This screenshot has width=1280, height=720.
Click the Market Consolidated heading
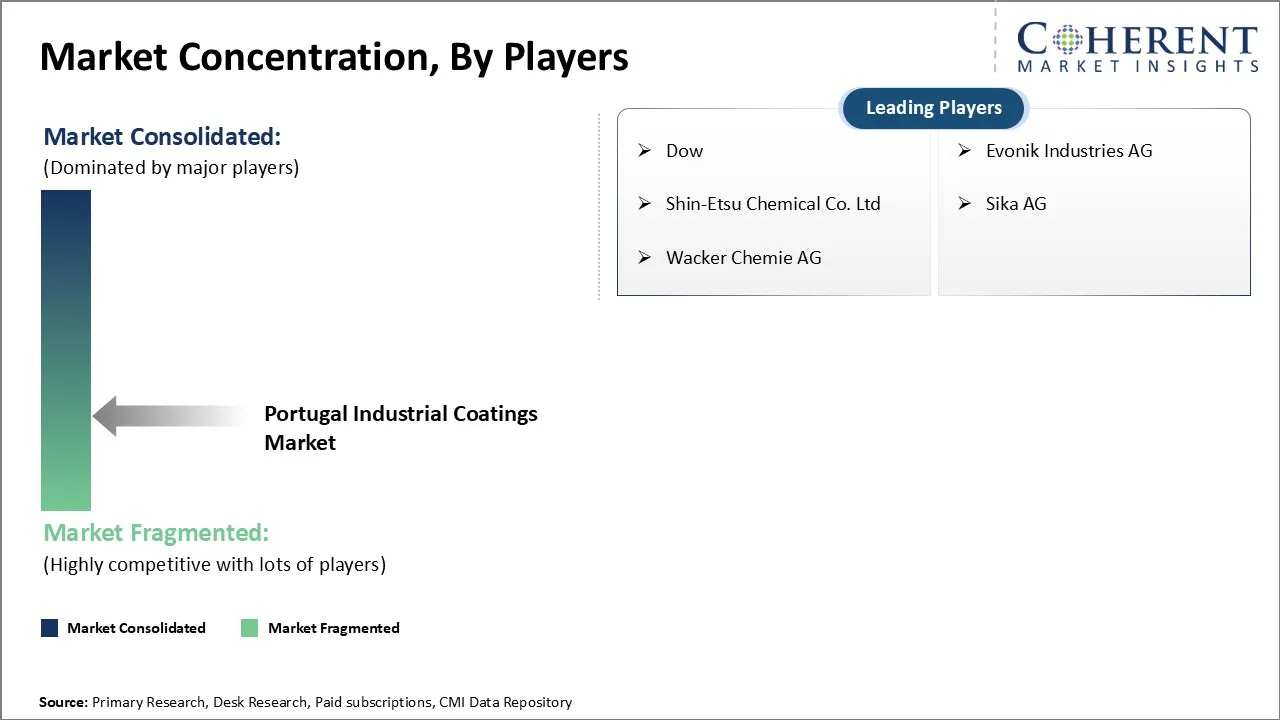(162, 136)
